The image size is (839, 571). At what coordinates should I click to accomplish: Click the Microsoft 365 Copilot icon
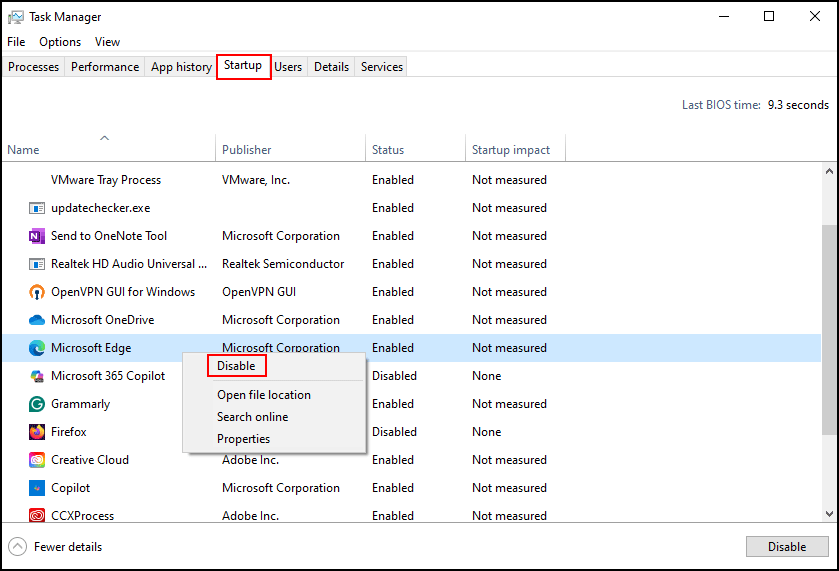[x=36, y=376]
